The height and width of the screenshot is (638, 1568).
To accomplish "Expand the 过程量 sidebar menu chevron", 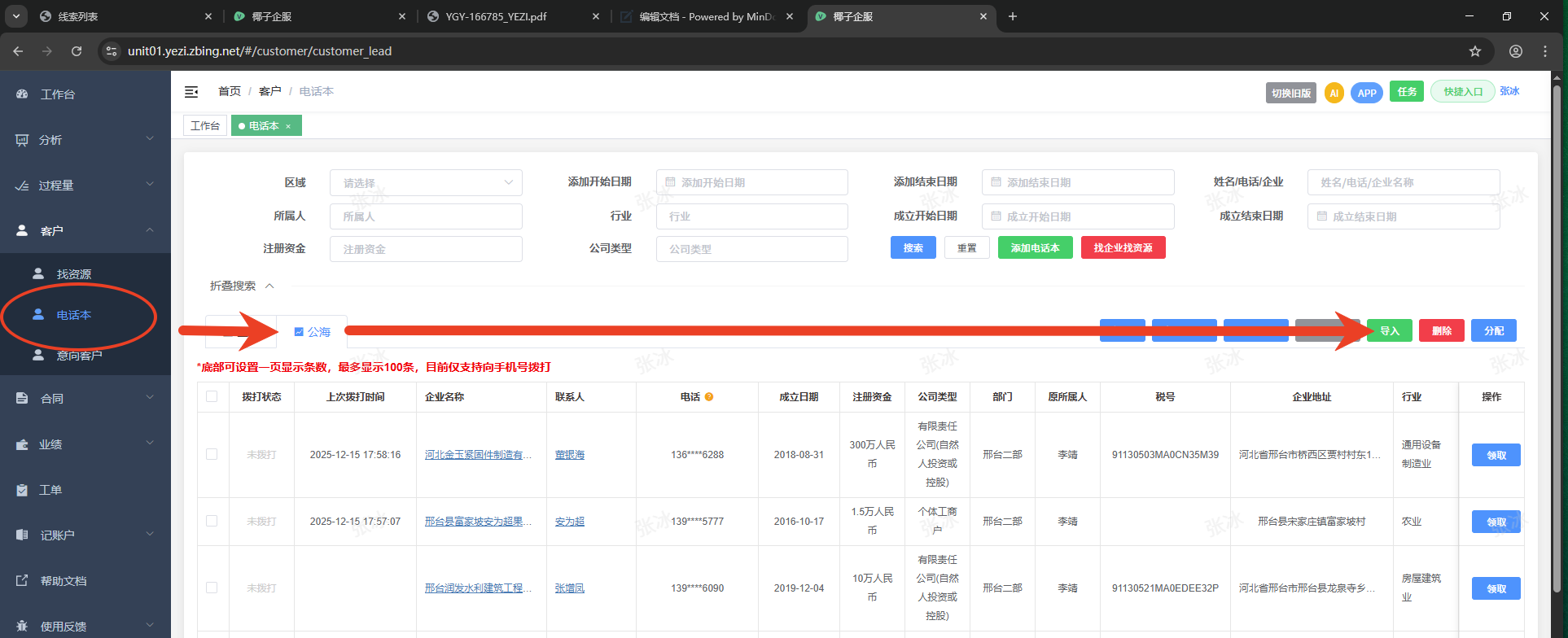I will point(150,185).
